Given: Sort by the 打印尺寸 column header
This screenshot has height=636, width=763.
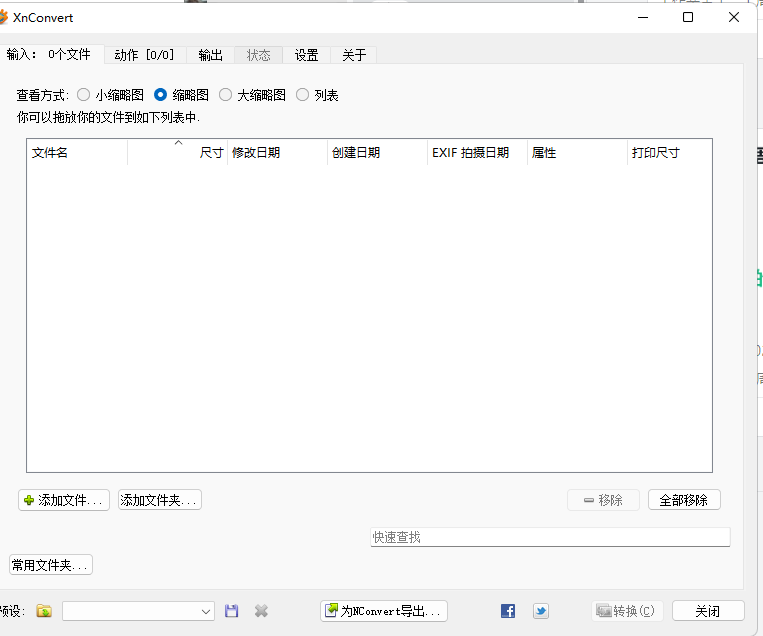Looking at the screenshot, I should coord(670,152).
